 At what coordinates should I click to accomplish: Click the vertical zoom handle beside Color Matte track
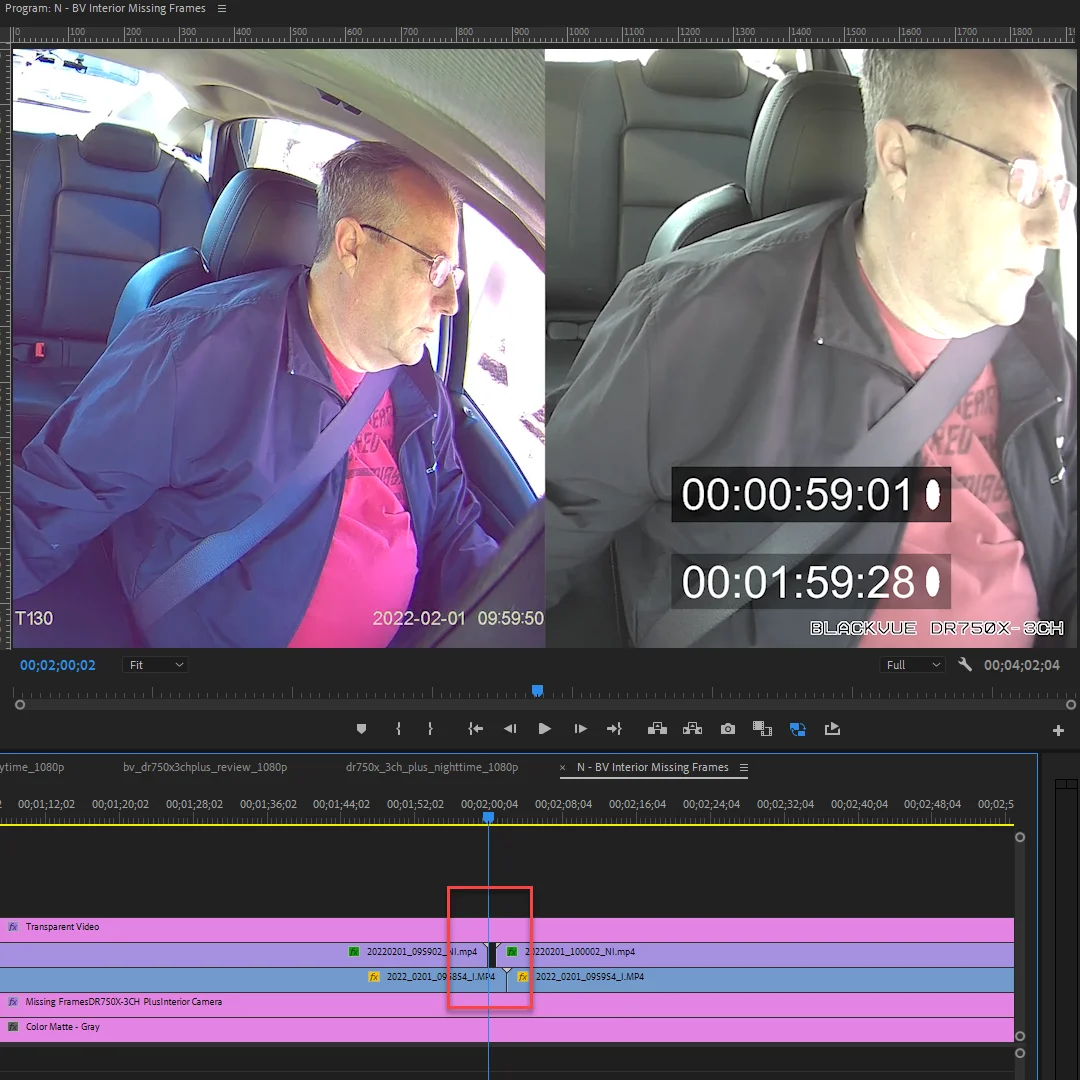pyautogui.click(x=1020, y=1036)
